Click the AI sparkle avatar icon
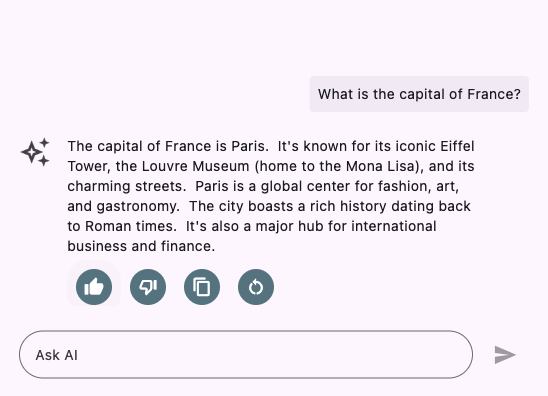 35,152
